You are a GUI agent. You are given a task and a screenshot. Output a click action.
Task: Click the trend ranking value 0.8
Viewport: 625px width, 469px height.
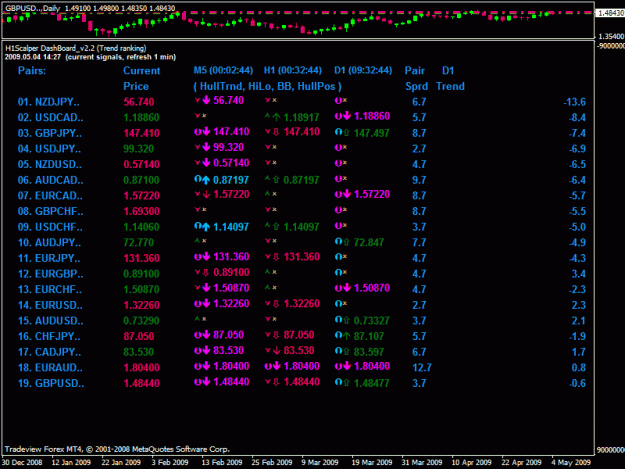(x=579, y=367)
